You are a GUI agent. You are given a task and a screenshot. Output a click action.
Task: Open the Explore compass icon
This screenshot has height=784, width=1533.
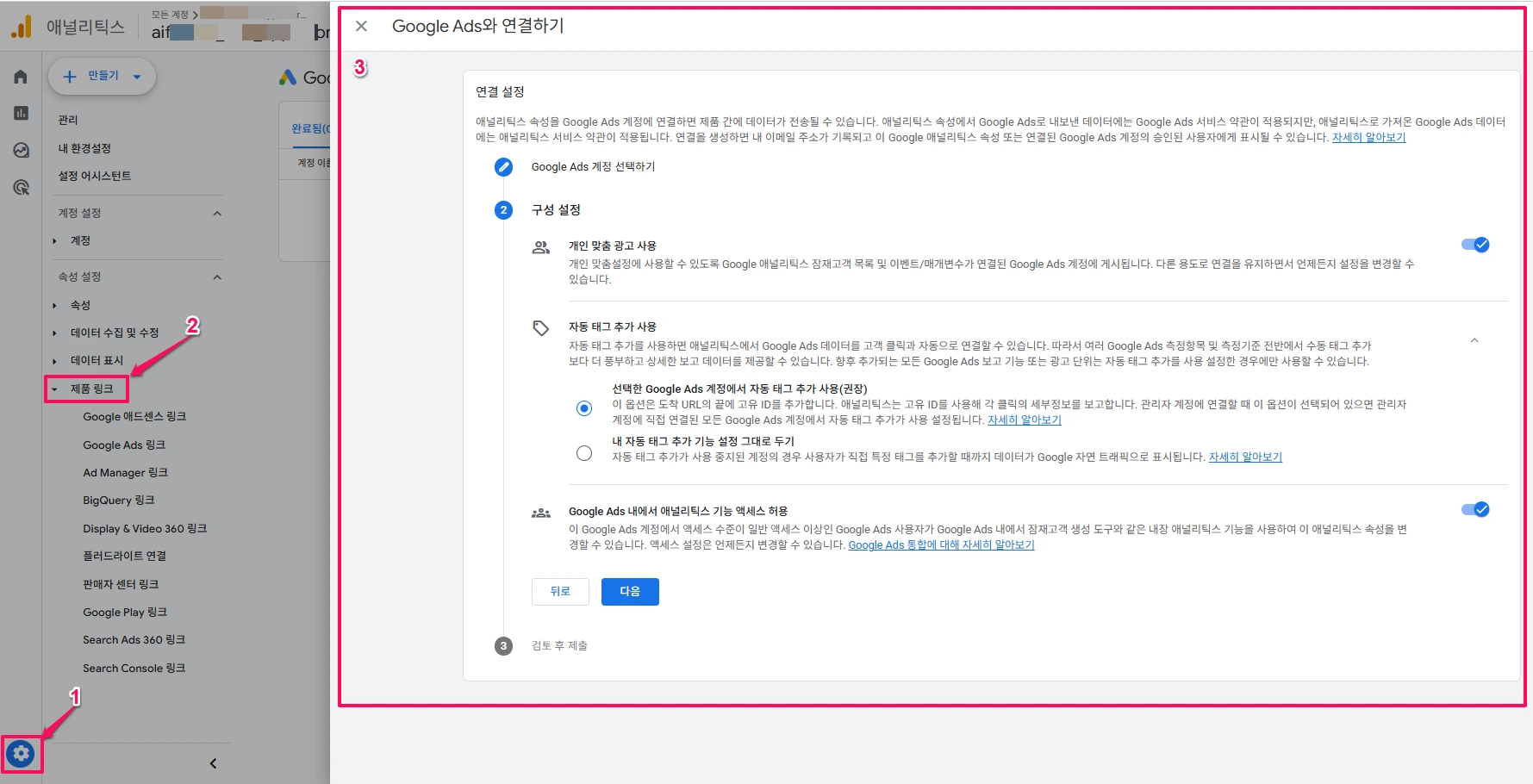(21, 150)
